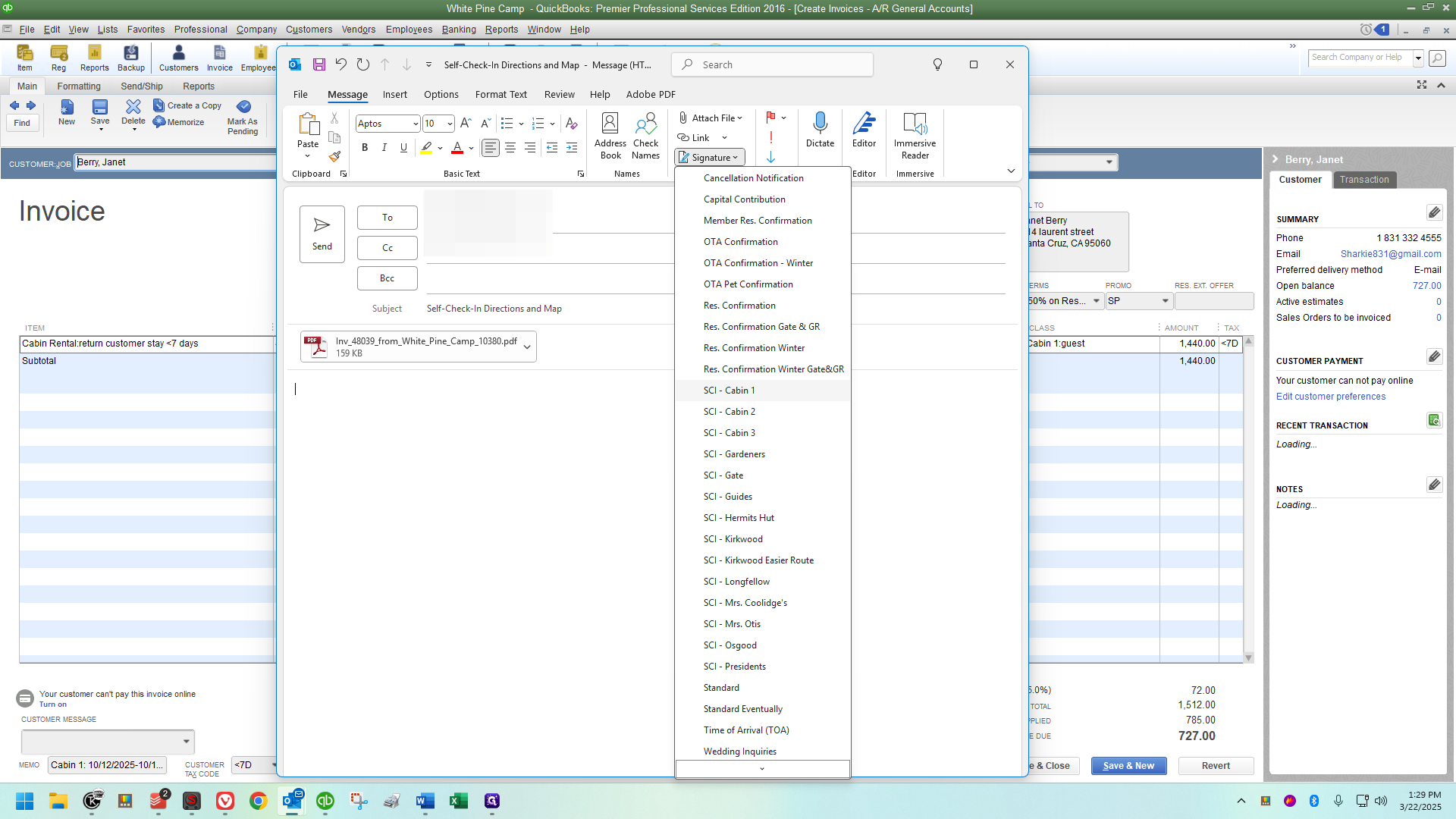Click Clear Formatting icon

point(571,124)
